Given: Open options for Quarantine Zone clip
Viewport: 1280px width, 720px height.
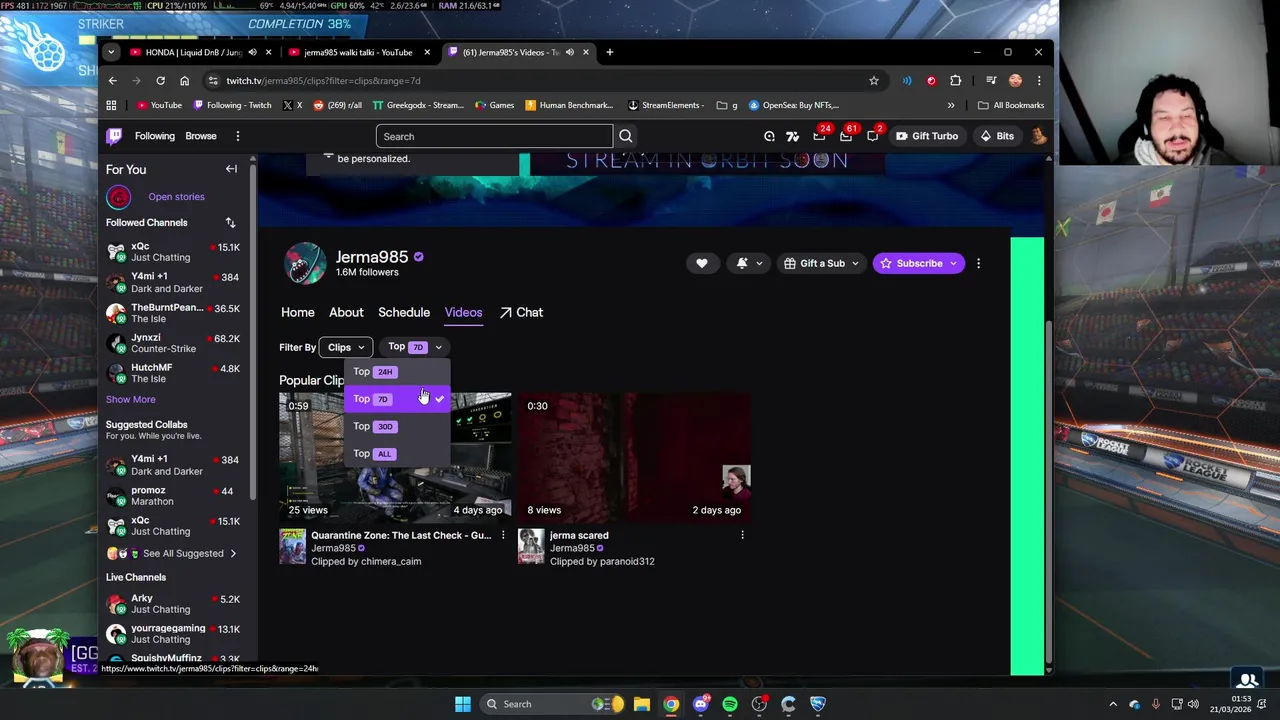Looking at the screenshot, I should pyautogui.click(x=503, y=536).
